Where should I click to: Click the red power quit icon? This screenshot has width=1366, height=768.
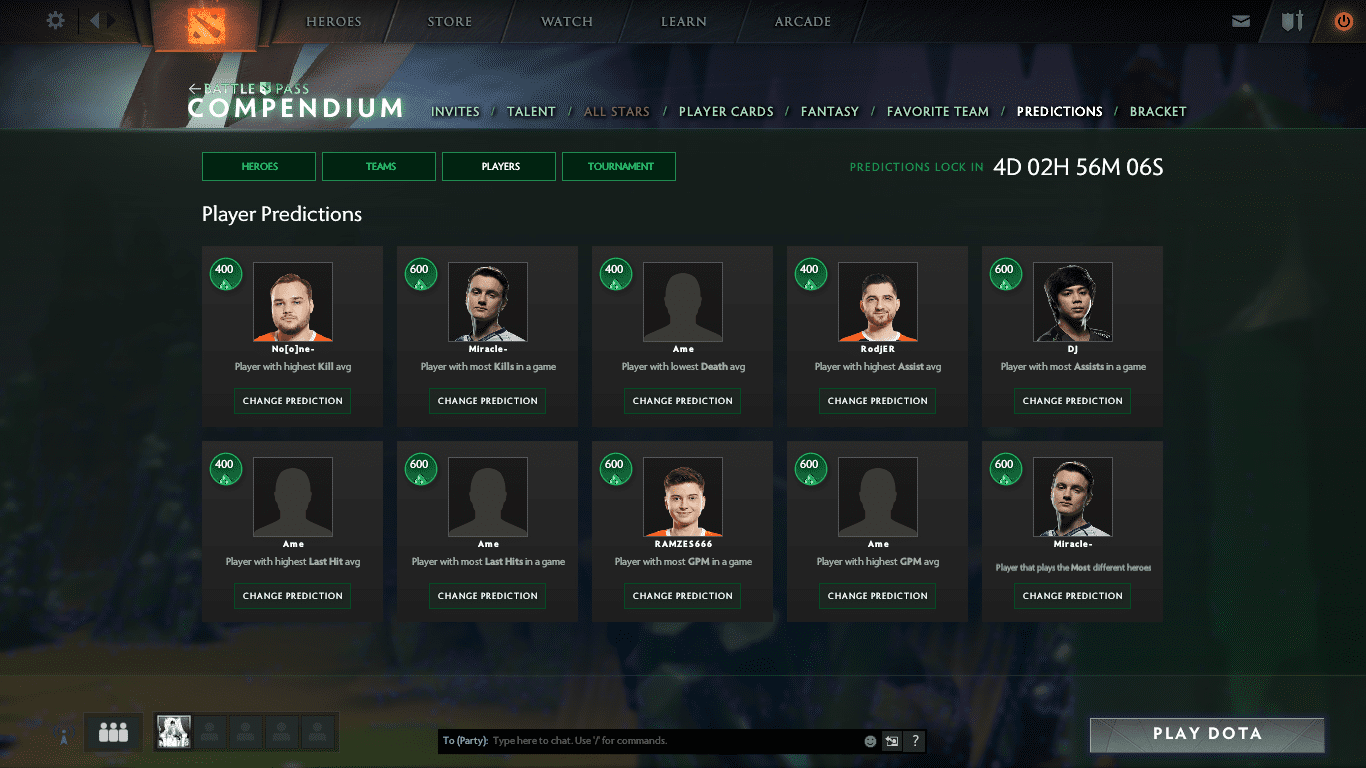click(x=1343, y=21)
